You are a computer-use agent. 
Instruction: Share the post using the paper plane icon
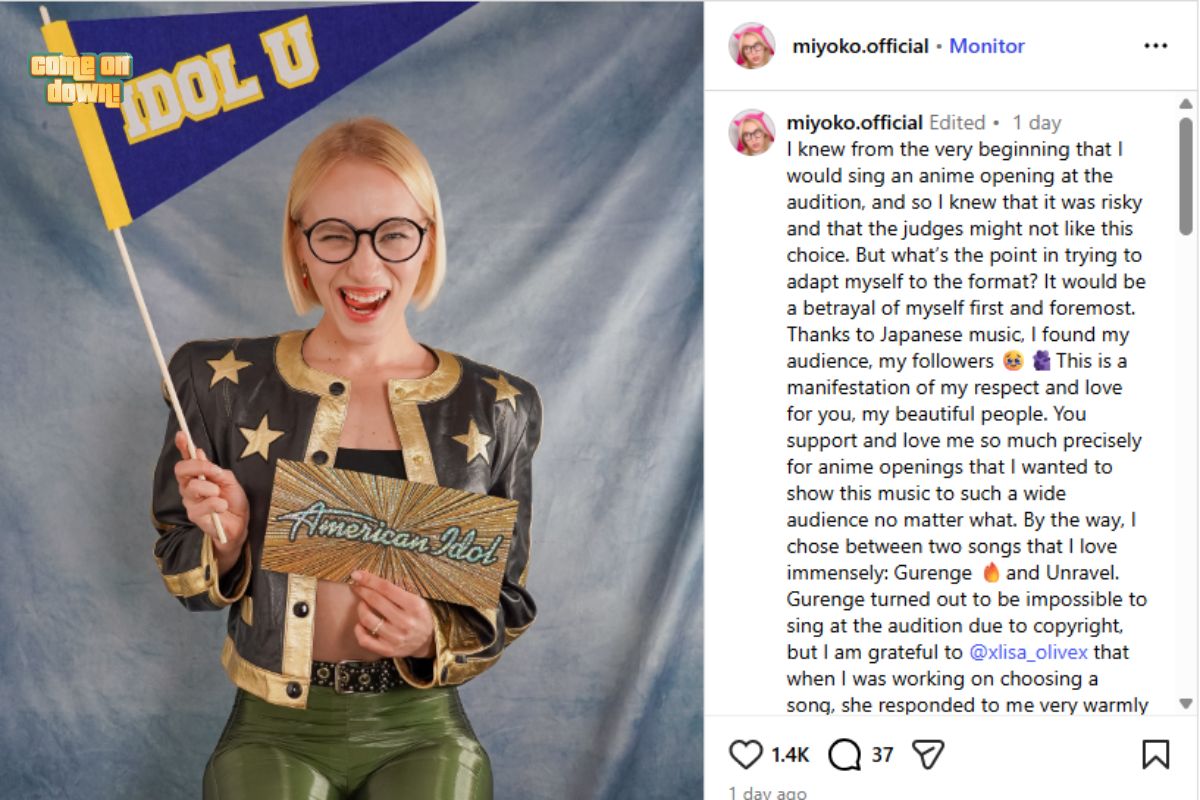pyautogui.click(x=929, y=754)
